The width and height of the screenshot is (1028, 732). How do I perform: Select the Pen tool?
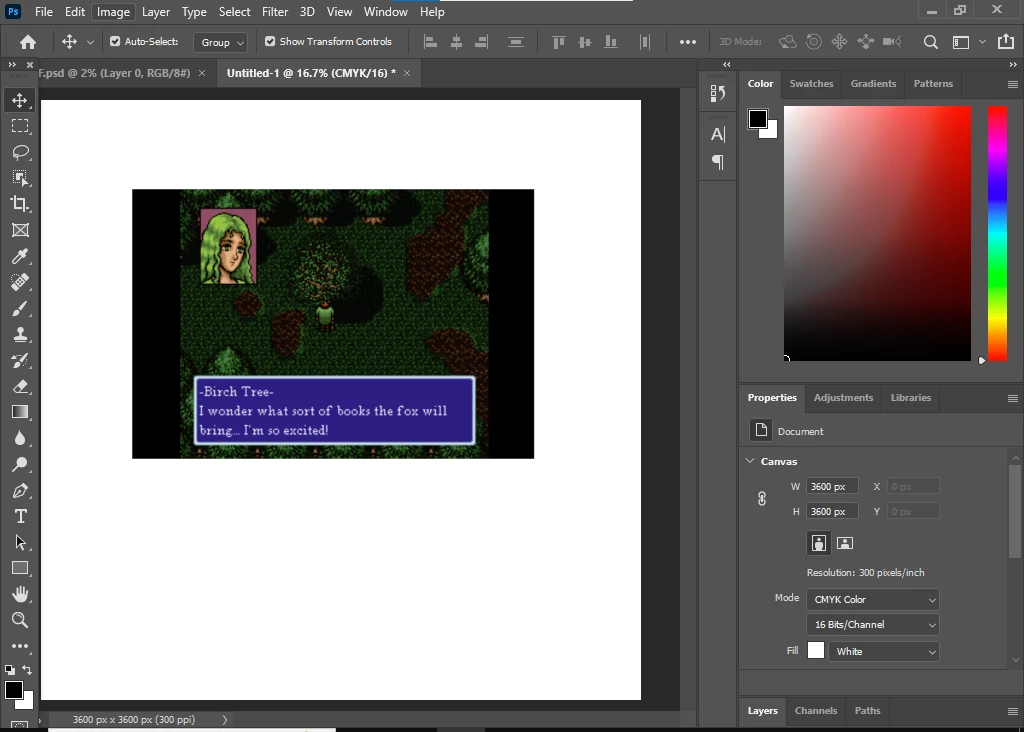[x=20, y=490]
